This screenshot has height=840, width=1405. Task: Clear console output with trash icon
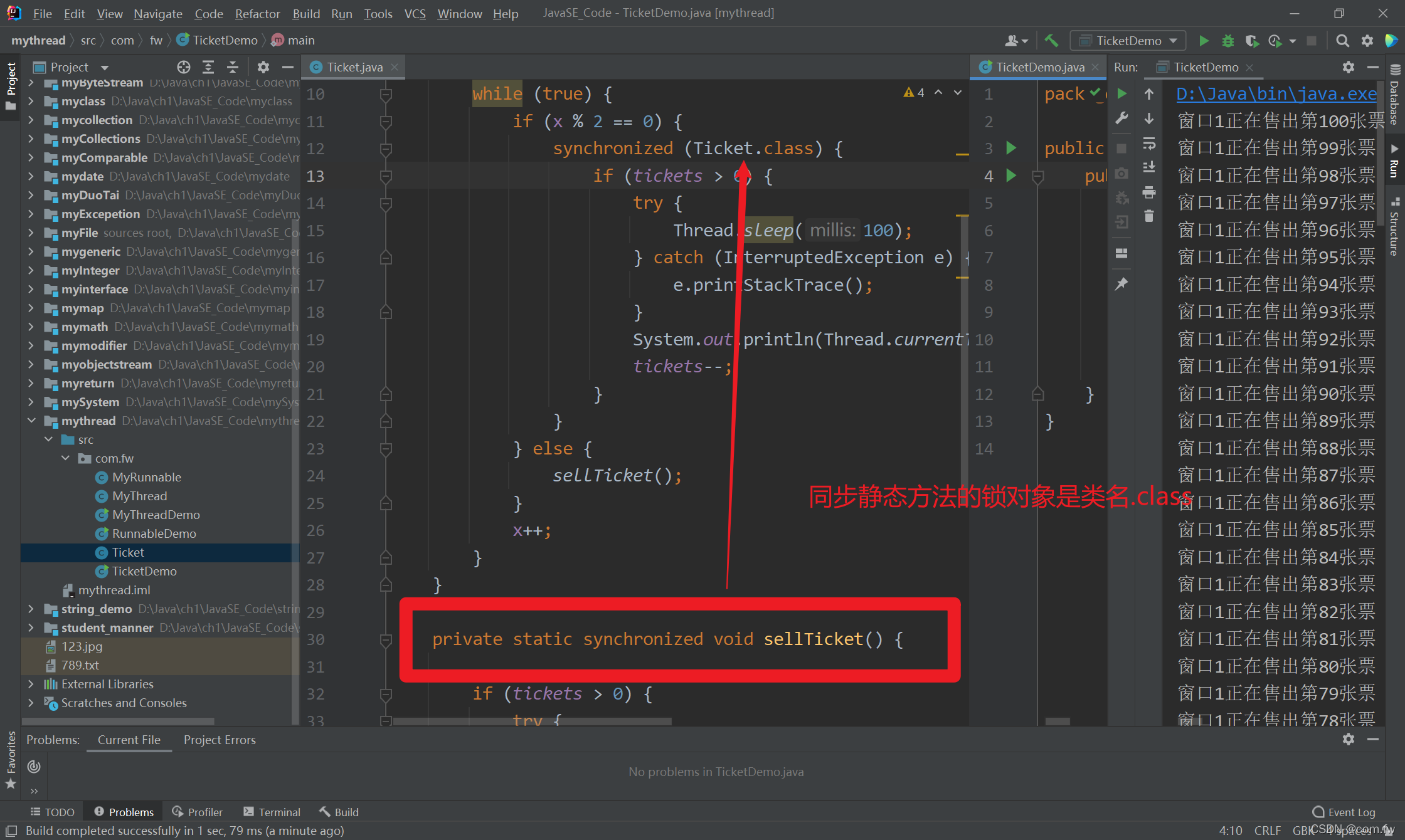pyautogui.click(x=1149, y=216)
